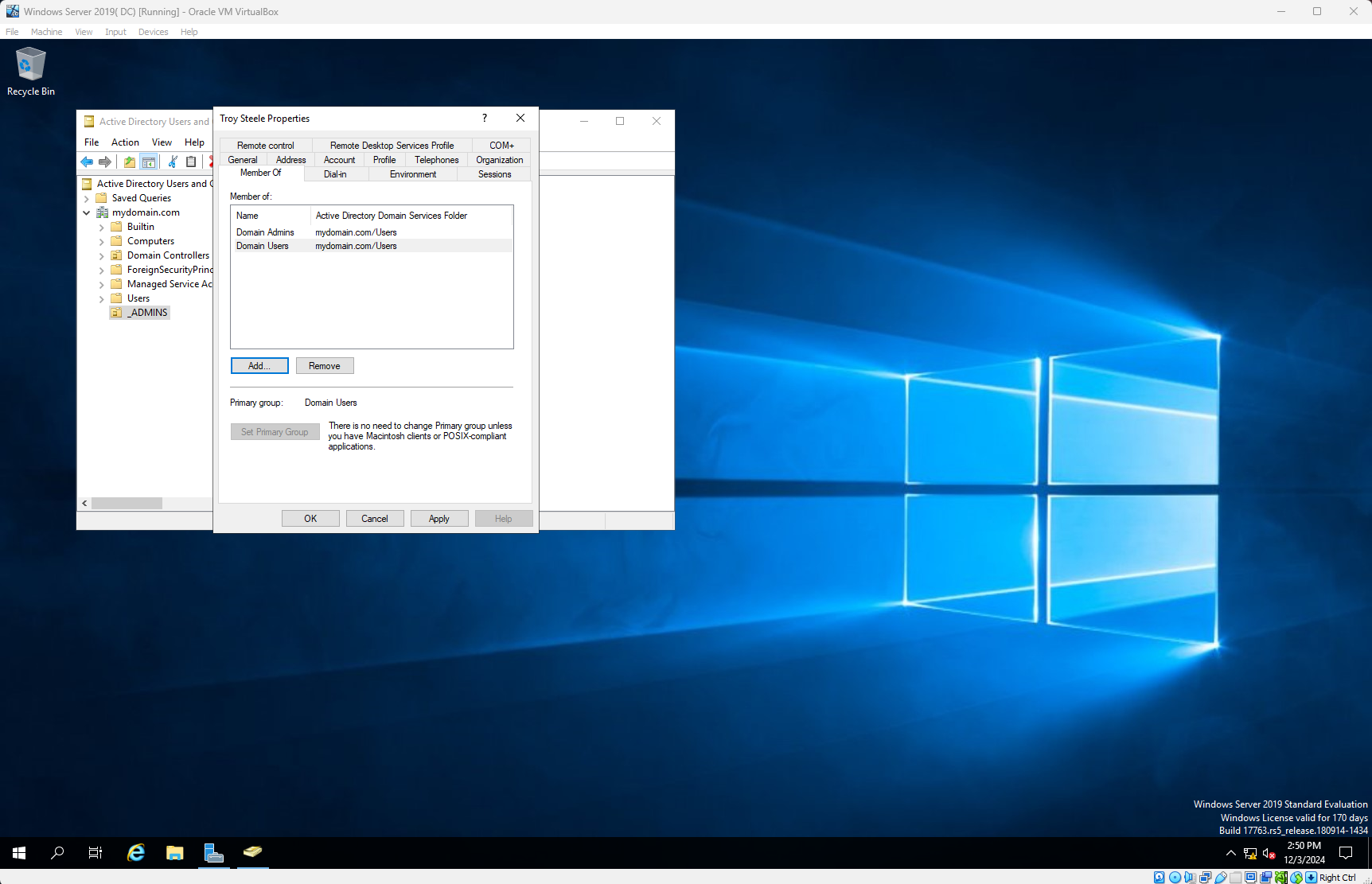The height and width of the screenshot is (884, 1372).
Task: Select the _ADMINS organizational unit
Action: 140,313
